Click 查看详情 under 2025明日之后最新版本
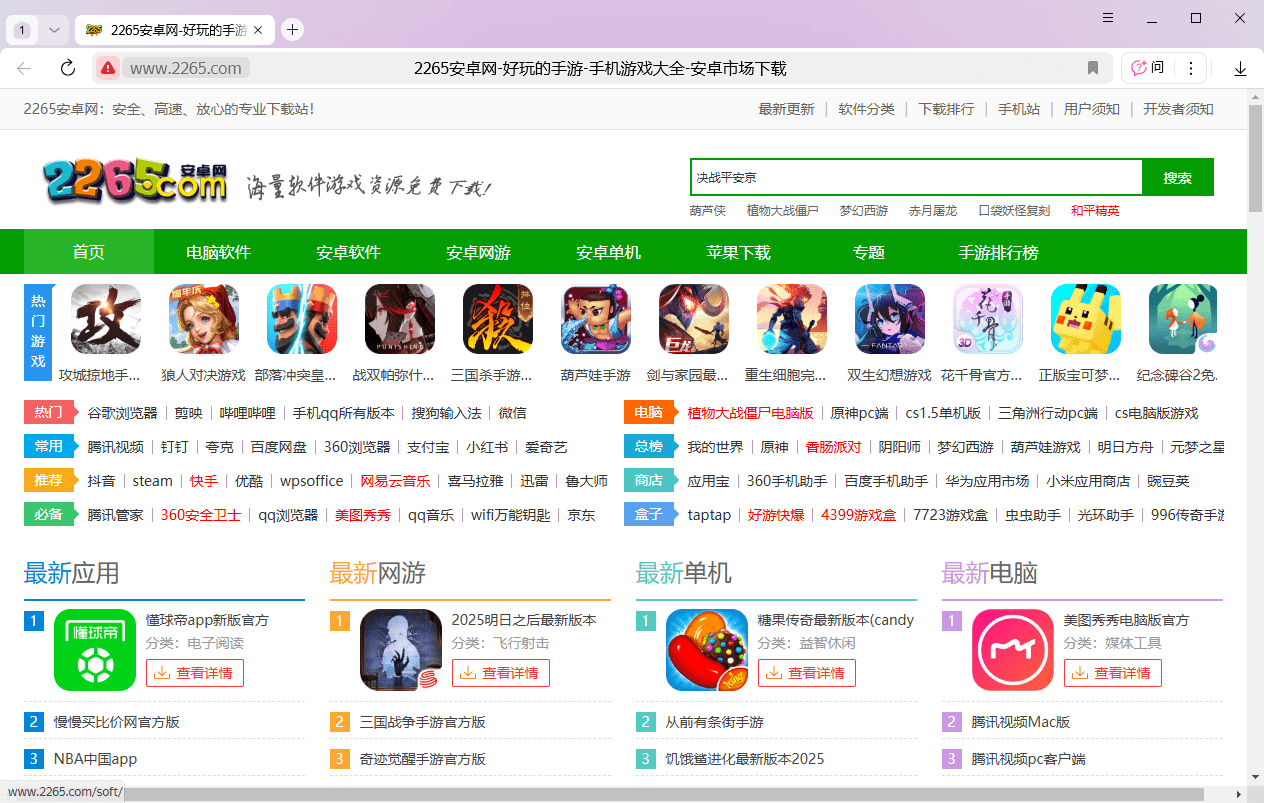This screenshot has height=803, width=1264. click(x=501, y=673)
